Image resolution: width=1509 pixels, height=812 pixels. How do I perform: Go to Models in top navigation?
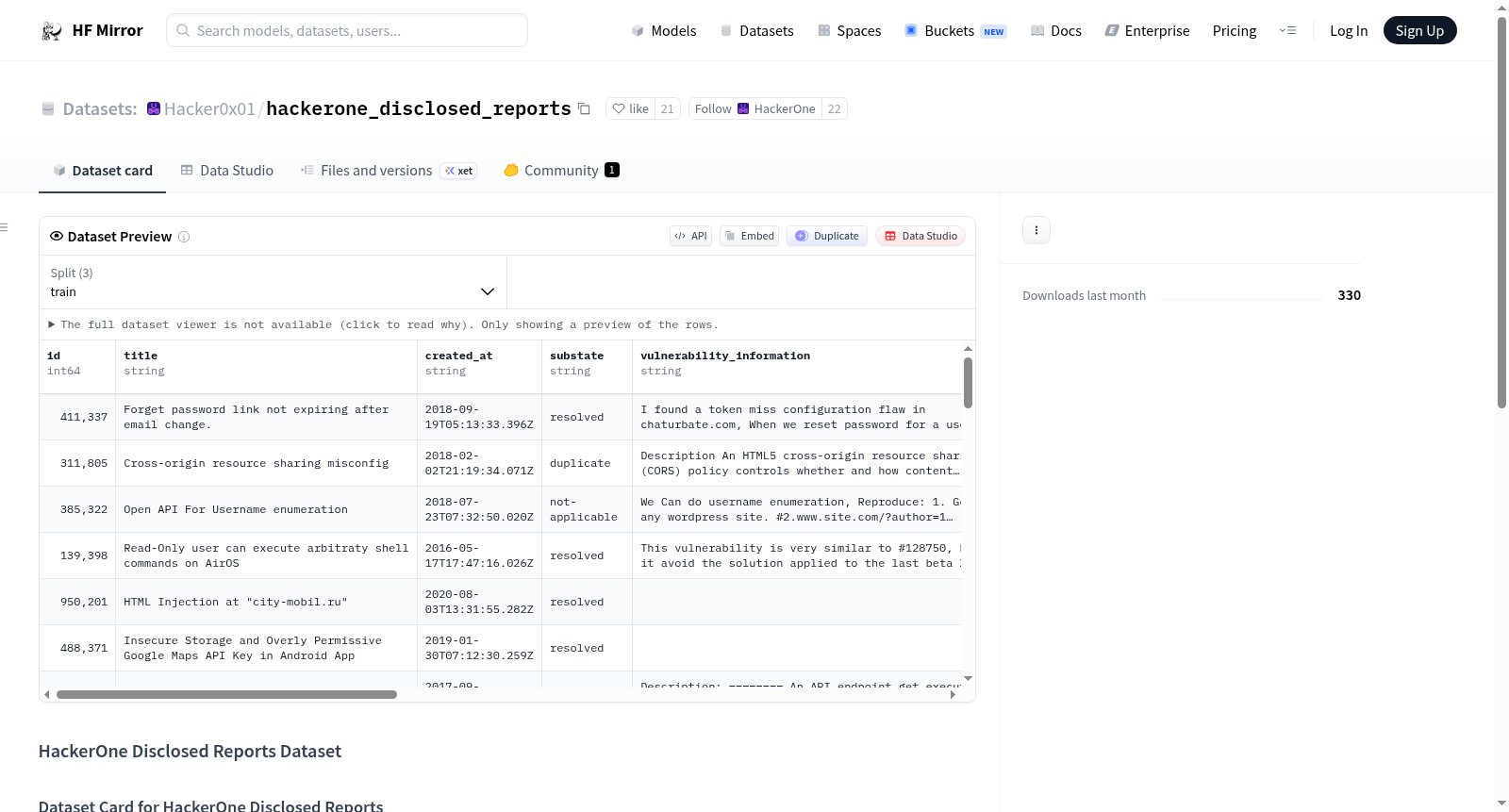[x=664, y=31]
